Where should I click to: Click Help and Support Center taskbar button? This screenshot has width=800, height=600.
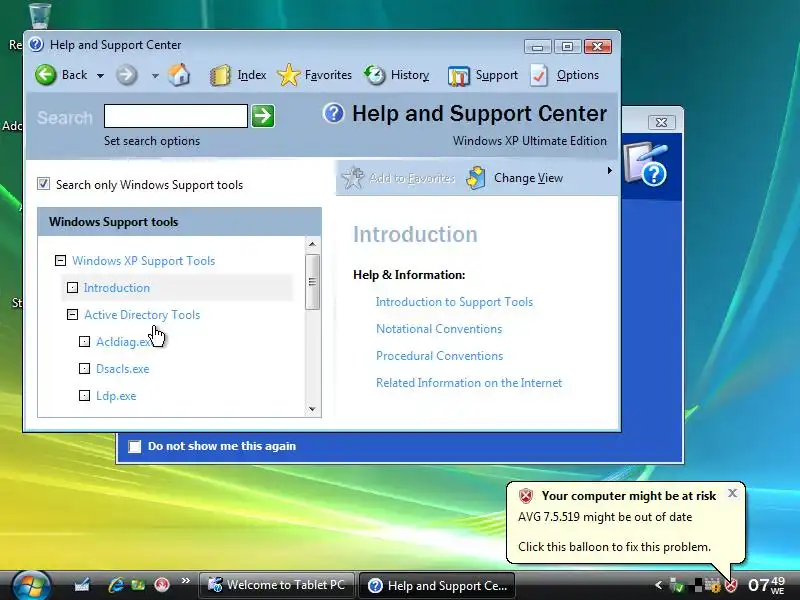tap(437, 585)
